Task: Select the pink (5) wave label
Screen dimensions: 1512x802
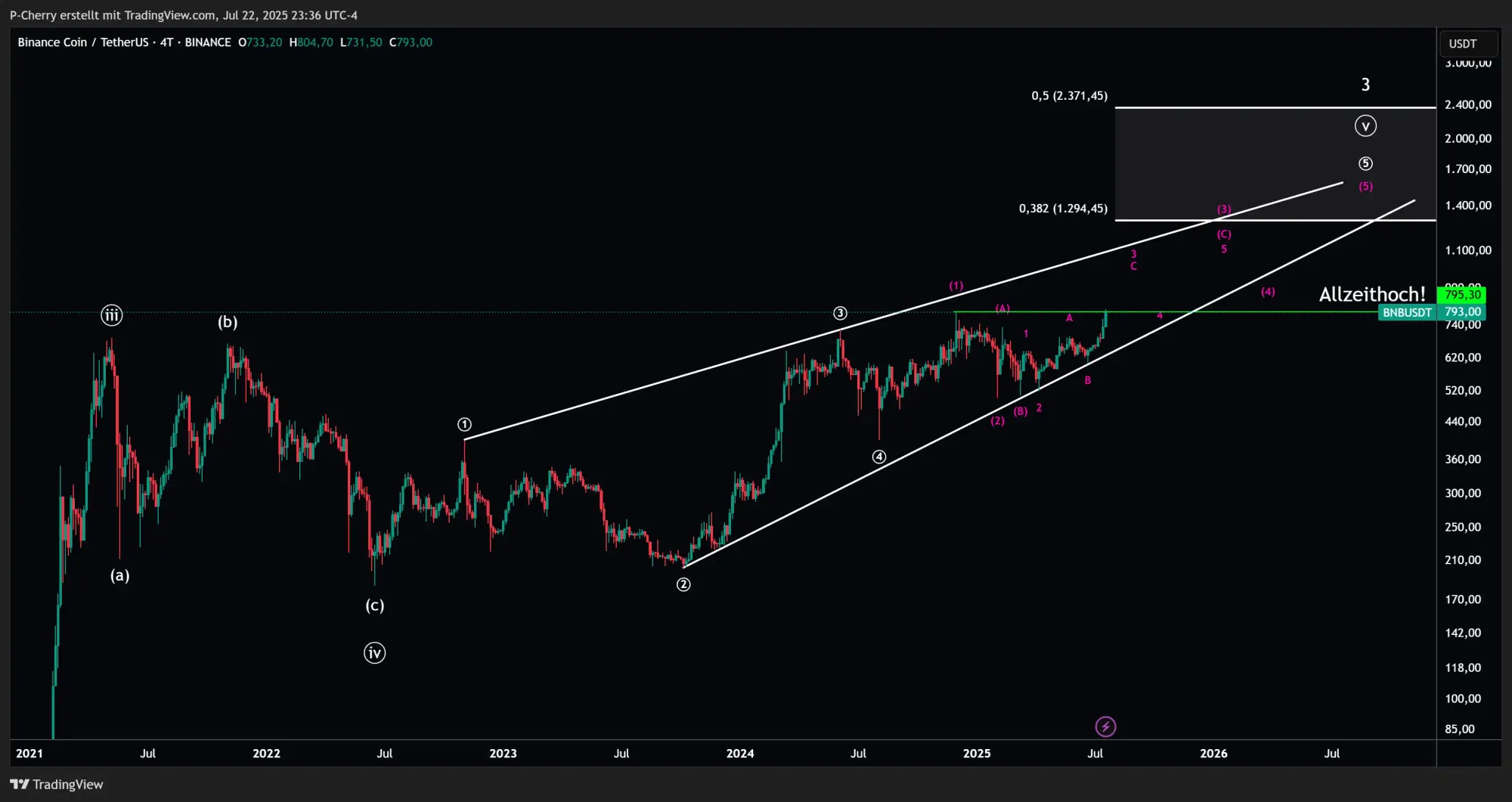Action: click(1365, 187)
